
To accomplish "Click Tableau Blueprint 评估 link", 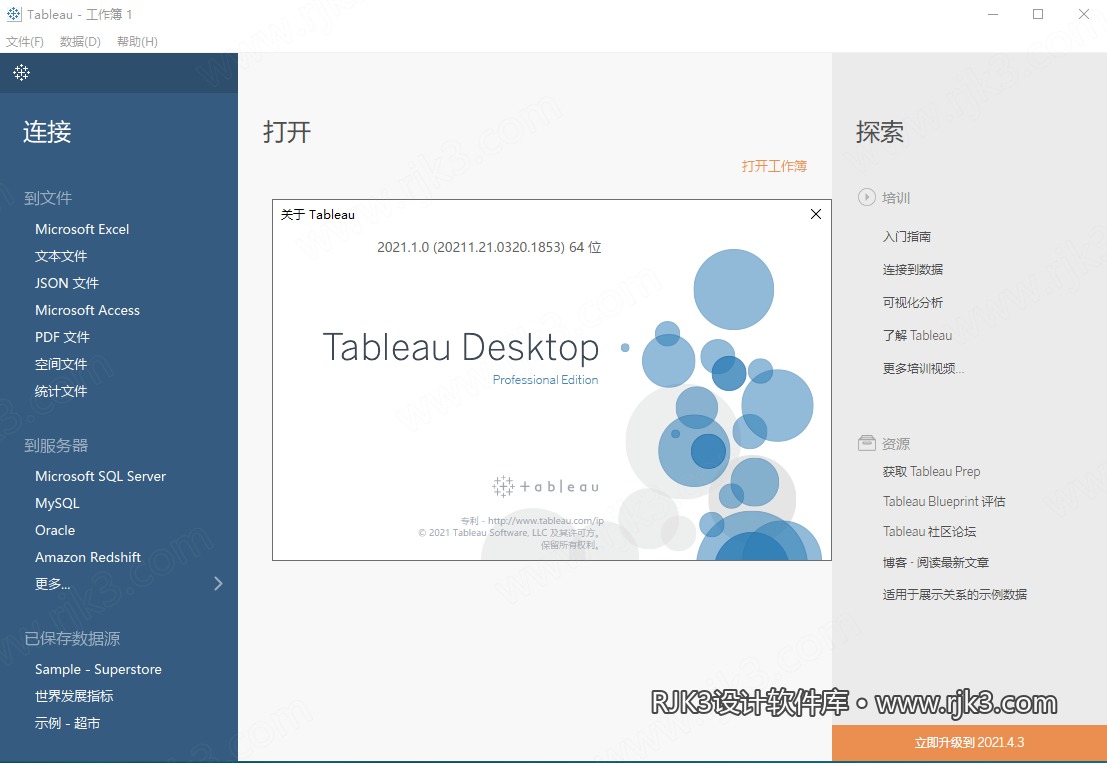I will (944, 501).
